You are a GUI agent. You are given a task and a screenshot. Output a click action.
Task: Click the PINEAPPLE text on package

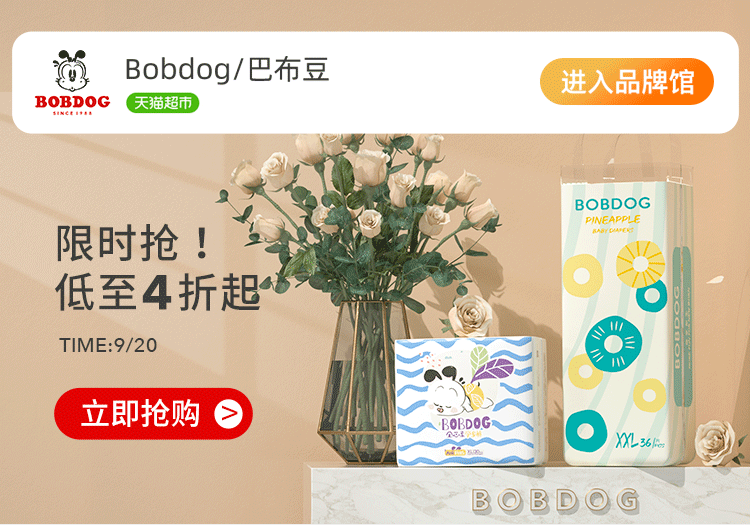(613, 220)
